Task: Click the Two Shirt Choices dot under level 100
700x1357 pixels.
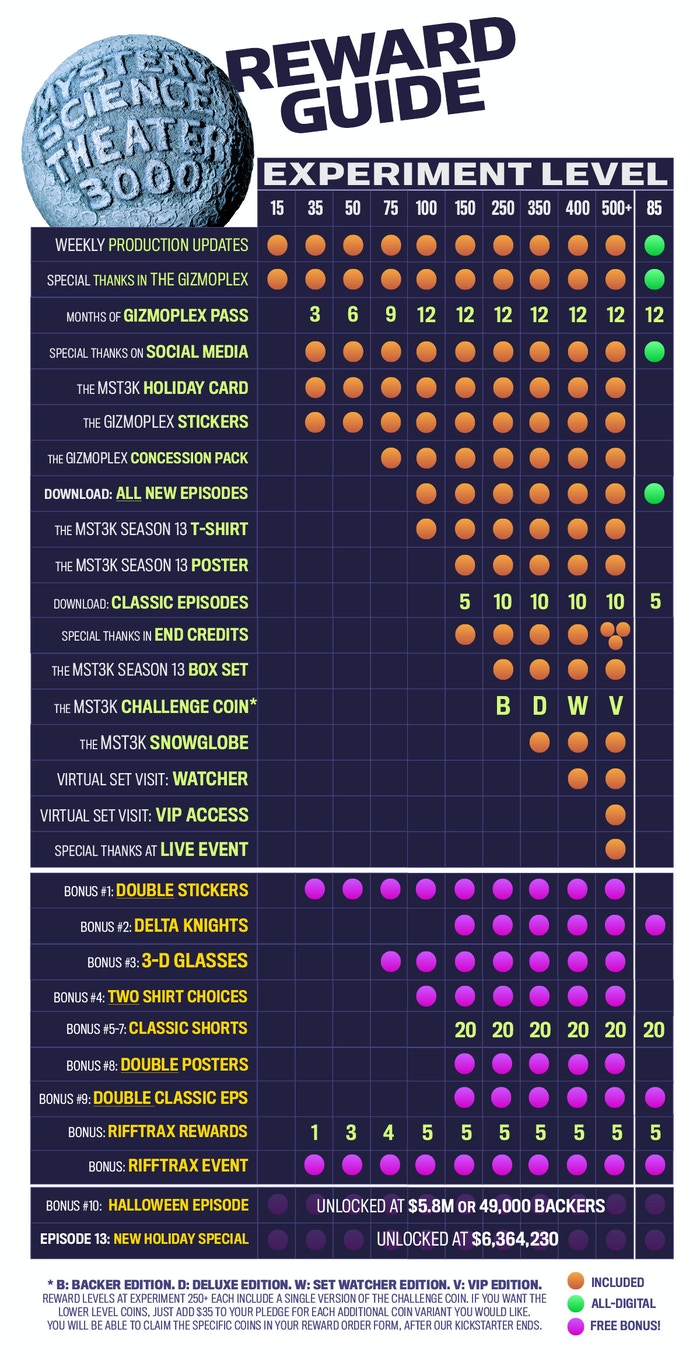Action: coord(427,996)
